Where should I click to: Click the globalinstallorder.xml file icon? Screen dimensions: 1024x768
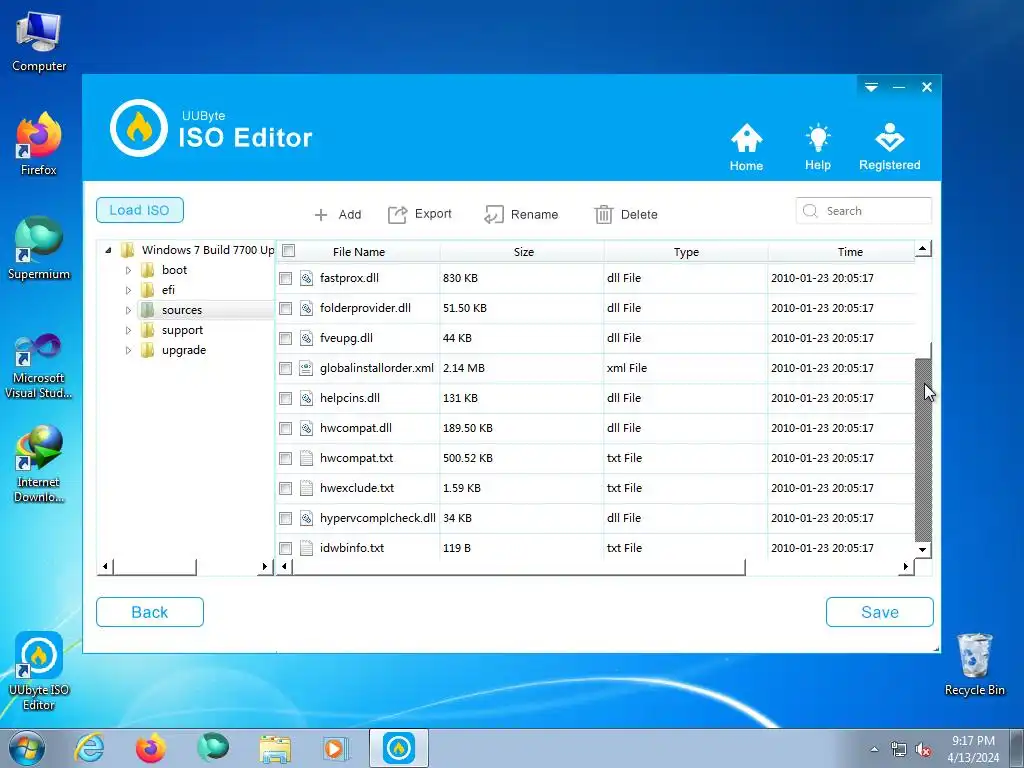[306, 368]
